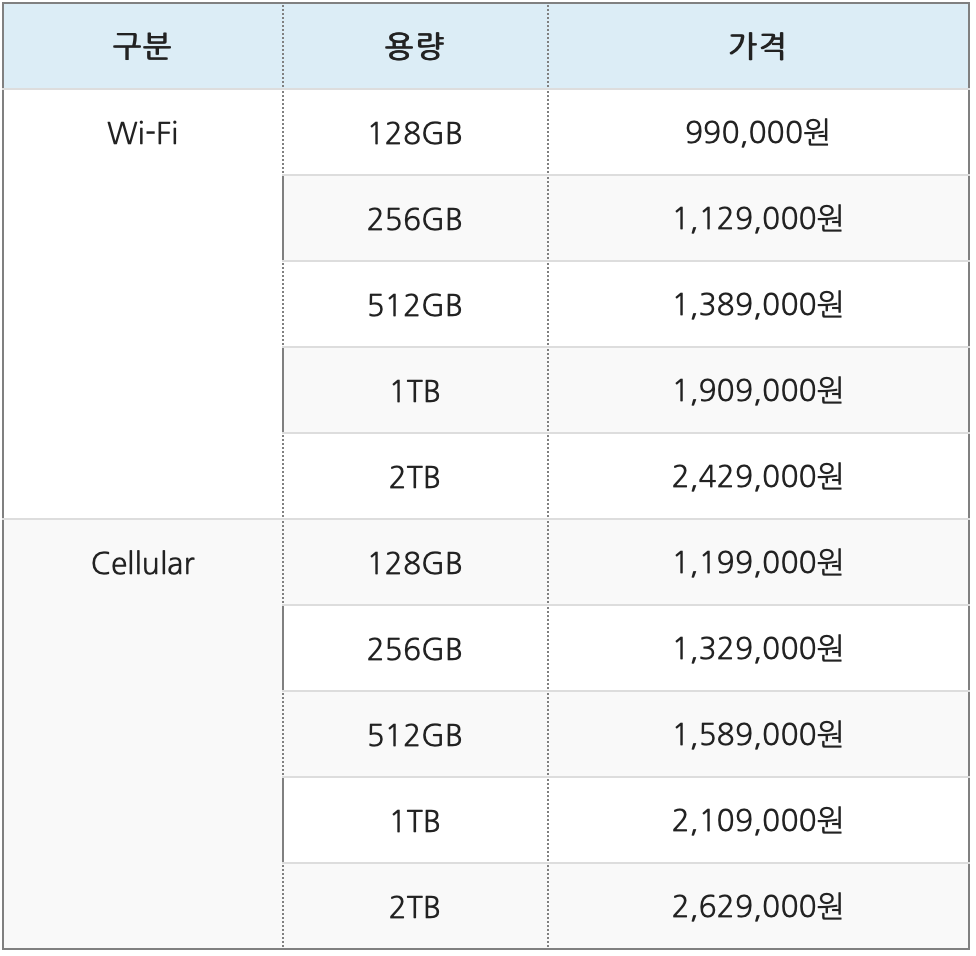976x956 pixels.
Task: Click the 128GB cell in Wi-Fi section
Action: point(416,131)
